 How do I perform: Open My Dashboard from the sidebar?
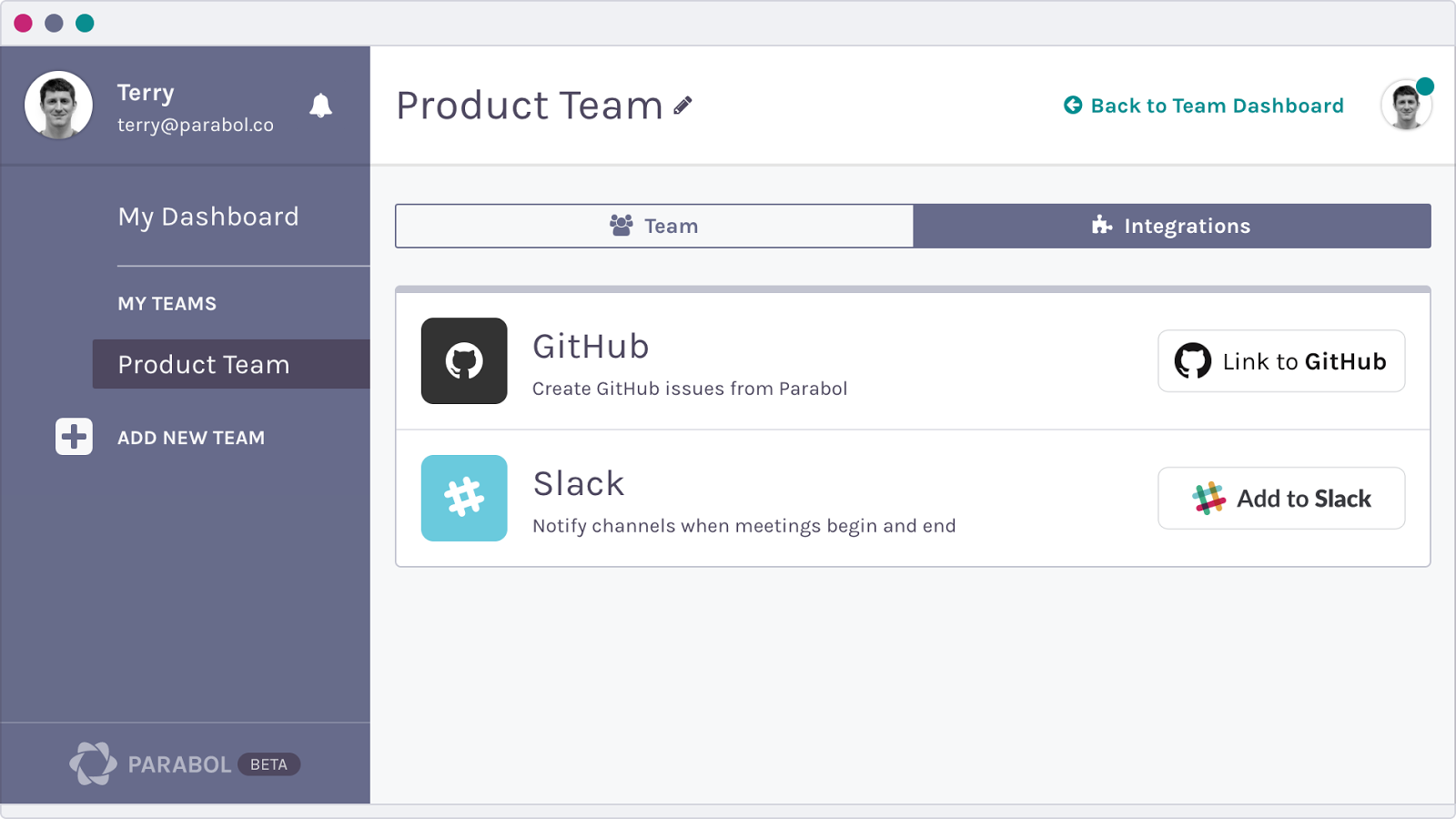(208, 217)
